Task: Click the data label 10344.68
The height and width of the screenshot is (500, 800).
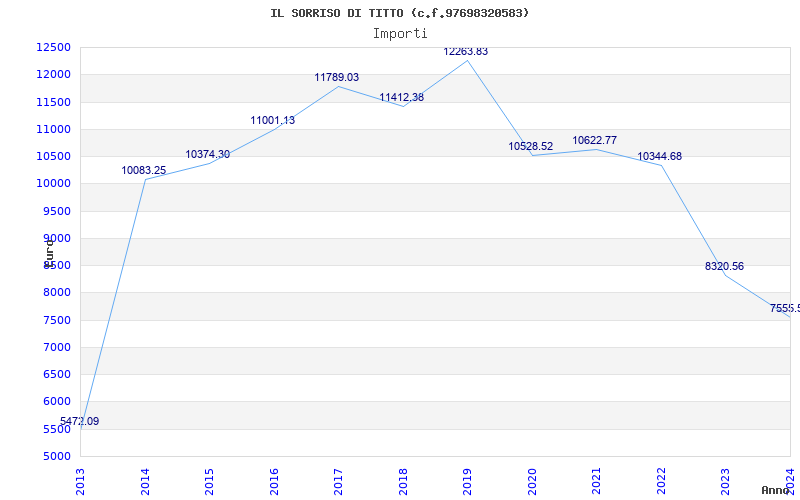Action: coord(660,157)
